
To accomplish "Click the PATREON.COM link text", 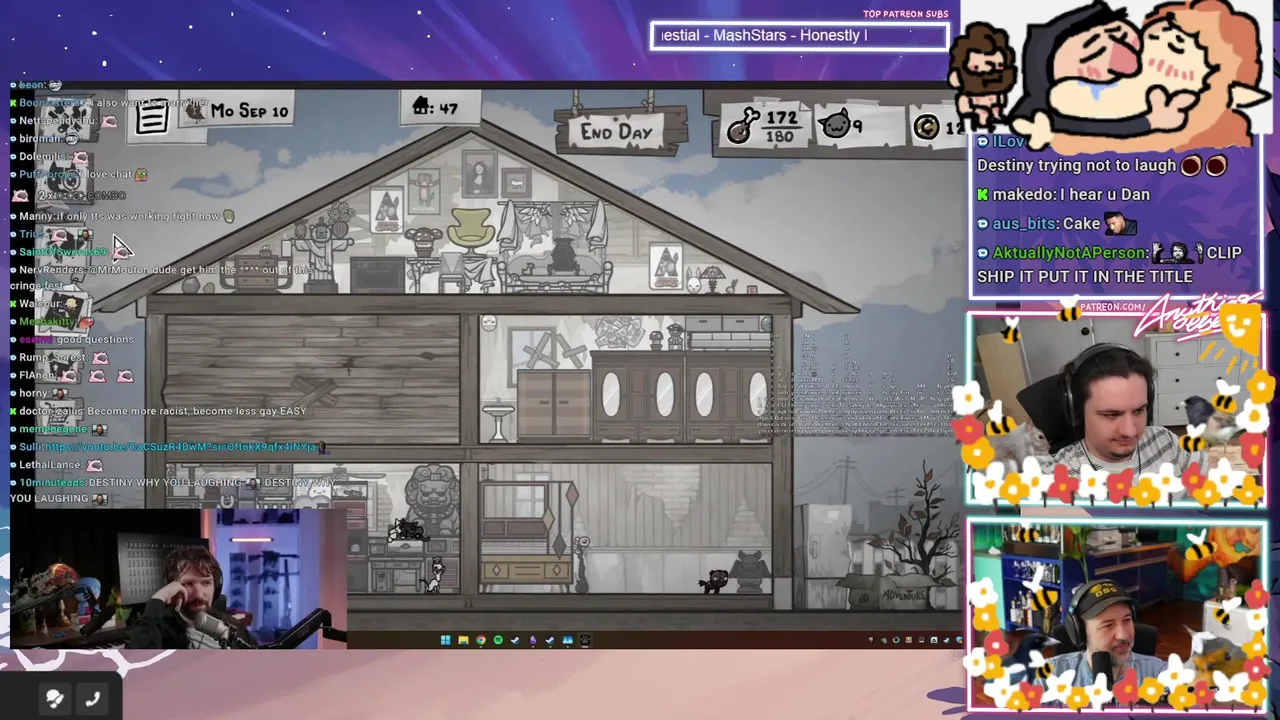I will (1112, 307).
